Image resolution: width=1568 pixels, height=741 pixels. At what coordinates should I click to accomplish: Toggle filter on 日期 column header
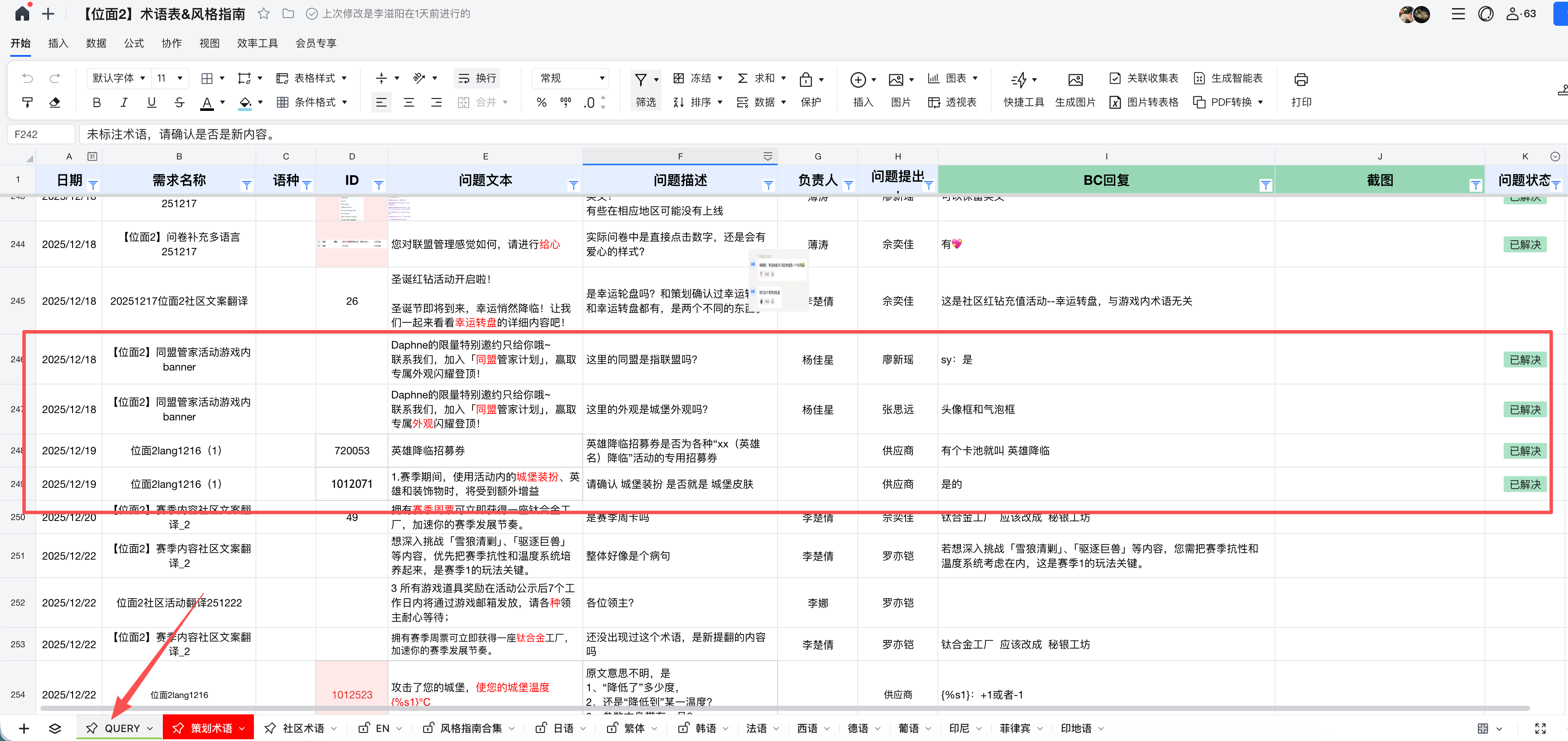93,184
